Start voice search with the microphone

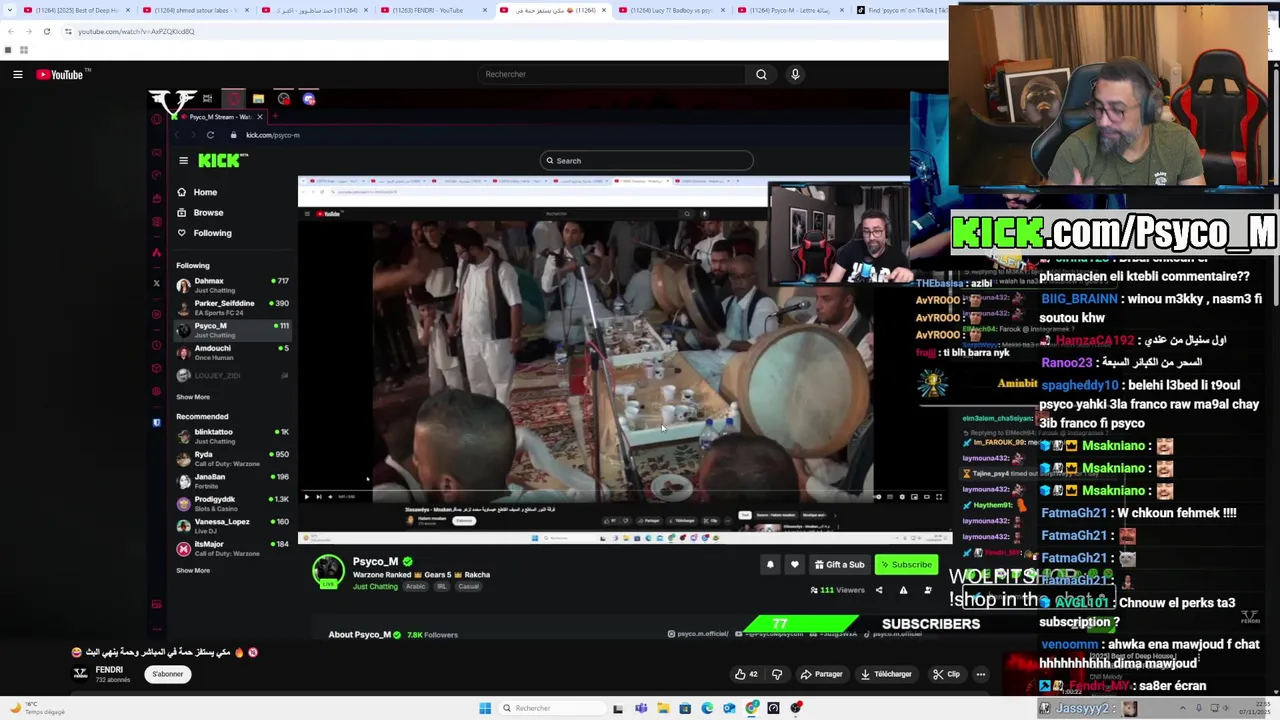795,74
